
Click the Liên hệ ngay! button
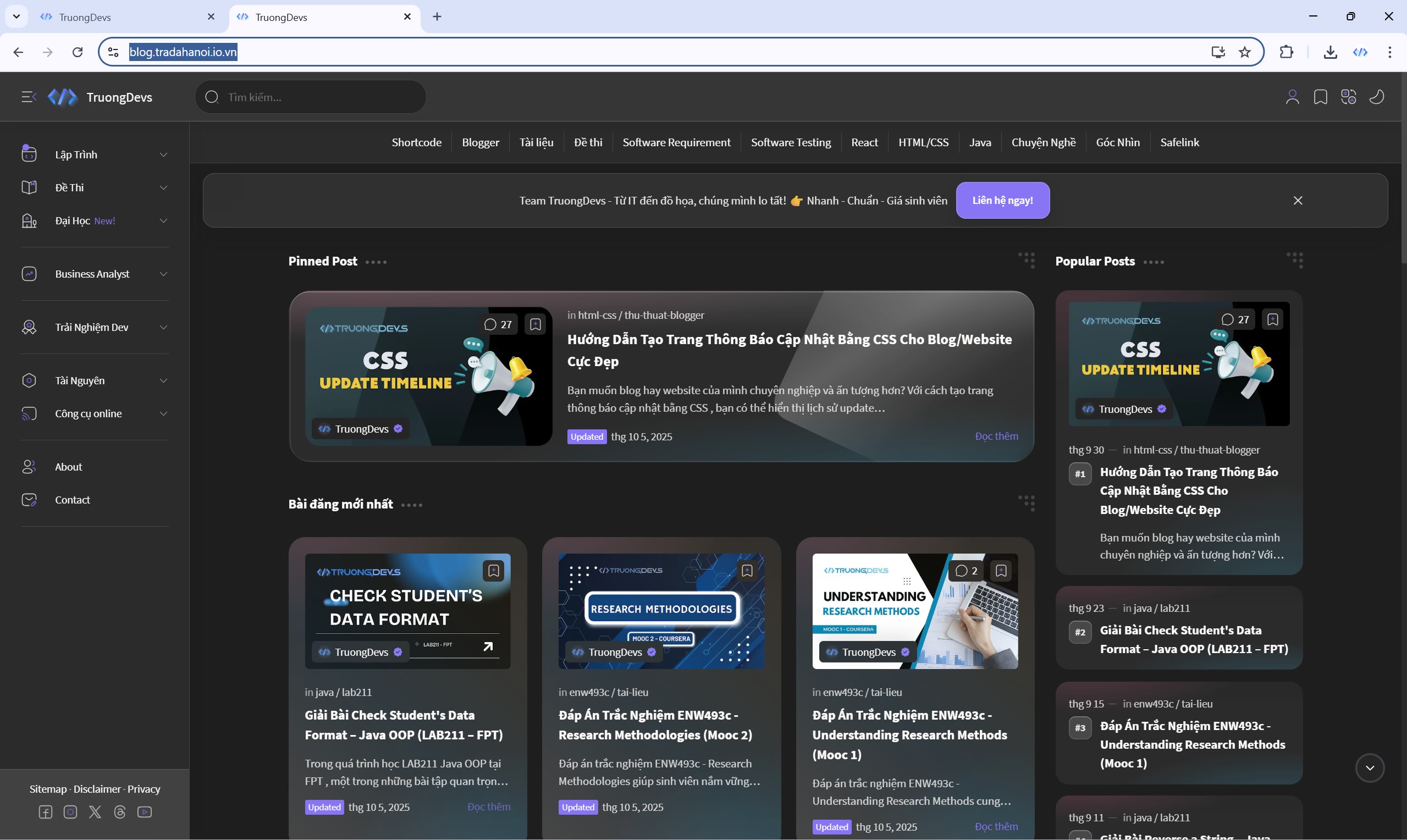tap(1002, 200)
